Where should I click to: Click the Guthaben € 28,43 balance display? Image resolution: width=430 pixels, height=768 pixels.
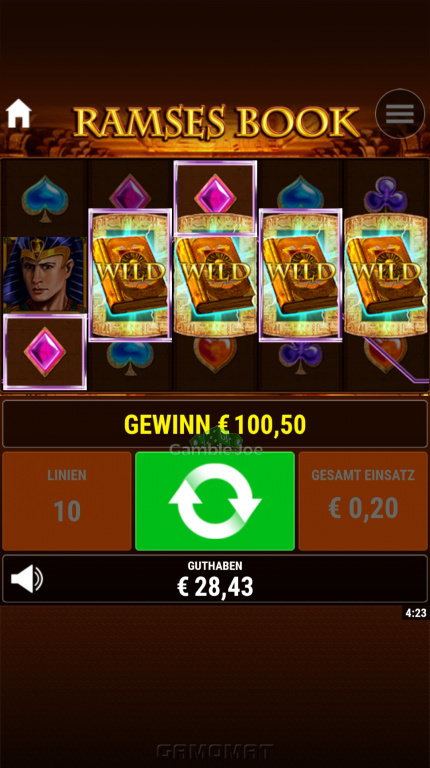tap(215, 579)
